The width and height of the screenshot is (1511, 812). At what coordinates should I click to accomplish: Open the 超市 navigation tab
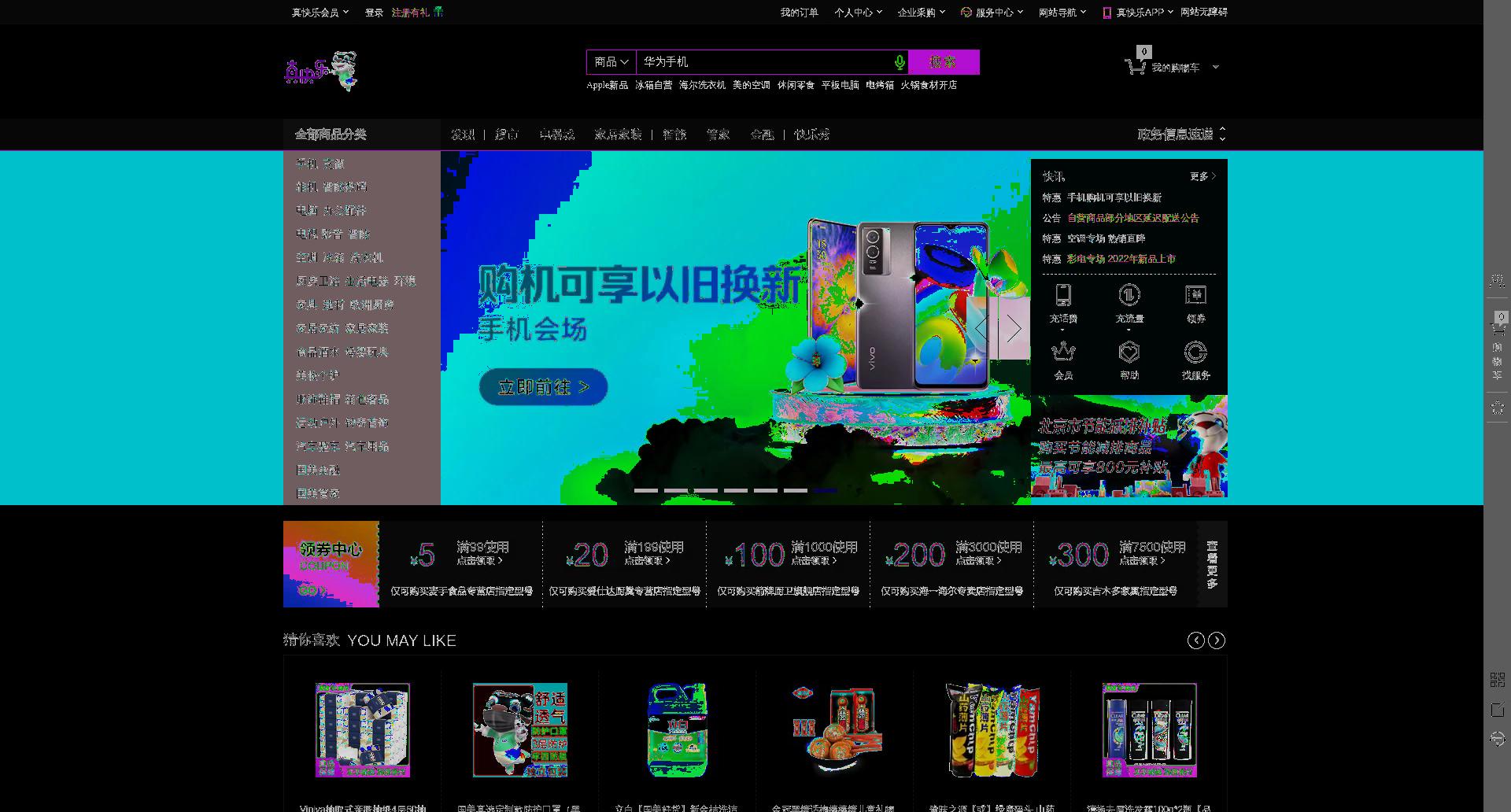pyautogui.click(x=507, y=135)
